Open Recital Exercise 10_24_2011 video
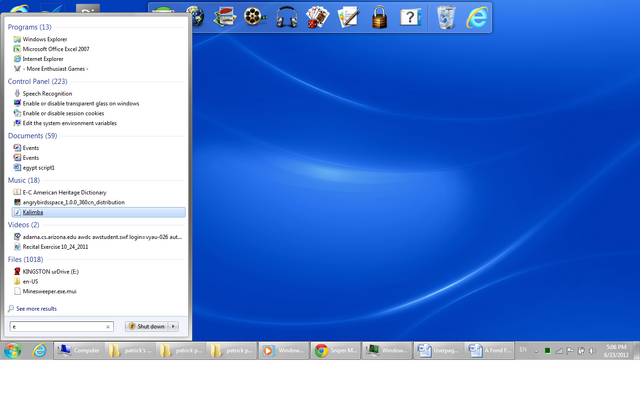 (98, 246)
